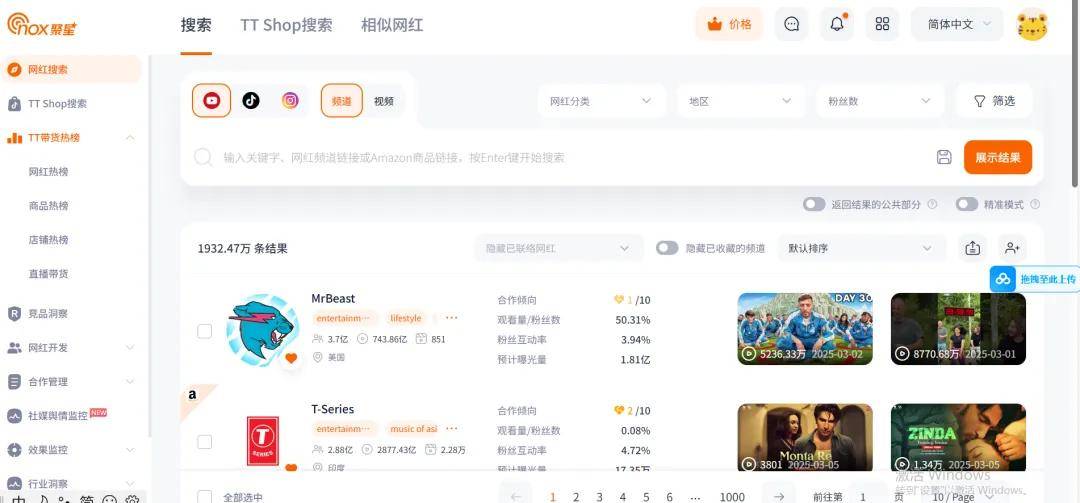Viewport: 1080px width, 503px height.
Task: Switch to the TikTok platform icon
Action: pos(251,100)
